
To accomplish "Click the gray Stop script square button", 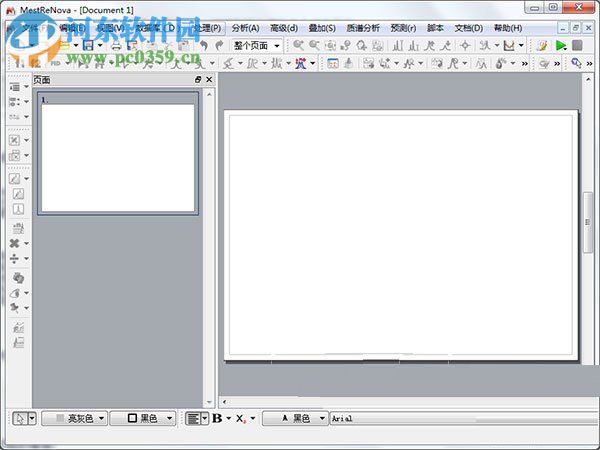I will [x=577, y=46].
